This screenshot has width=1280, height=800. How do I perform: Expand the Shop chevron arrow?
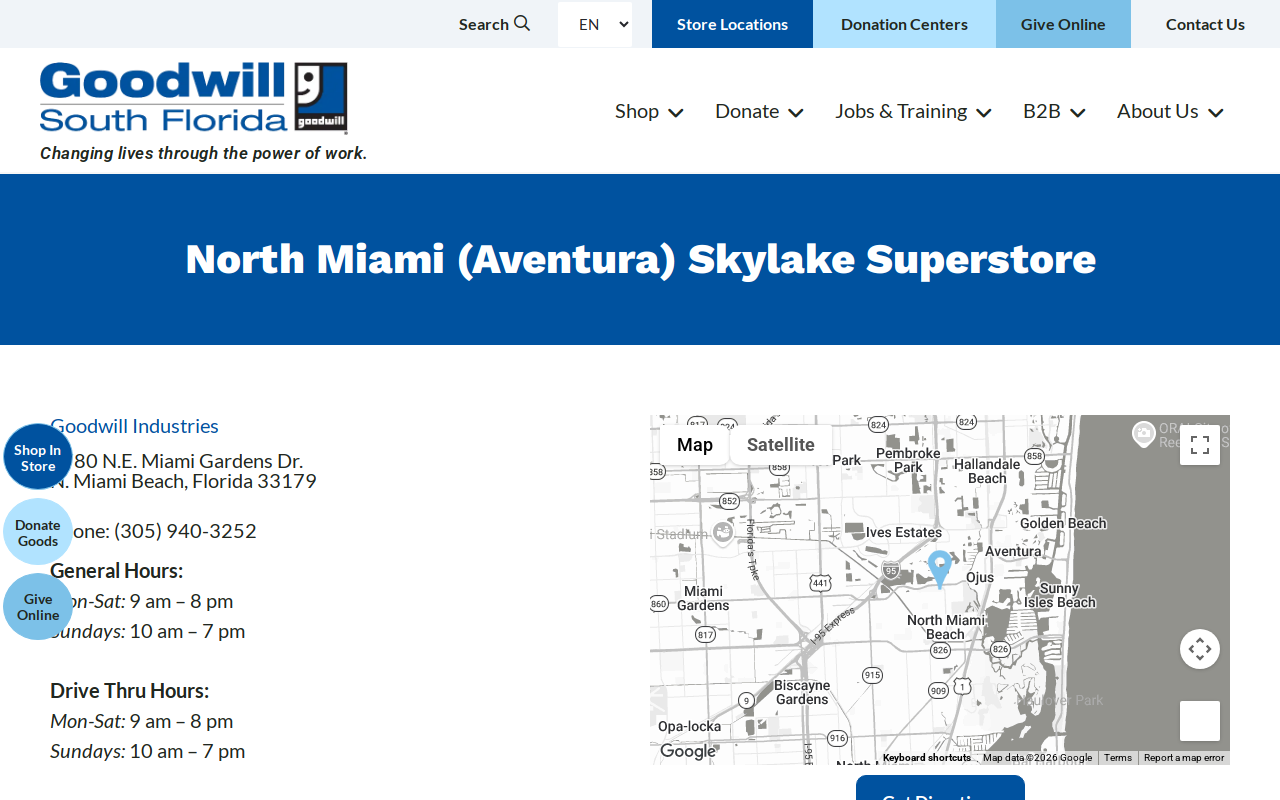point(676,113)
